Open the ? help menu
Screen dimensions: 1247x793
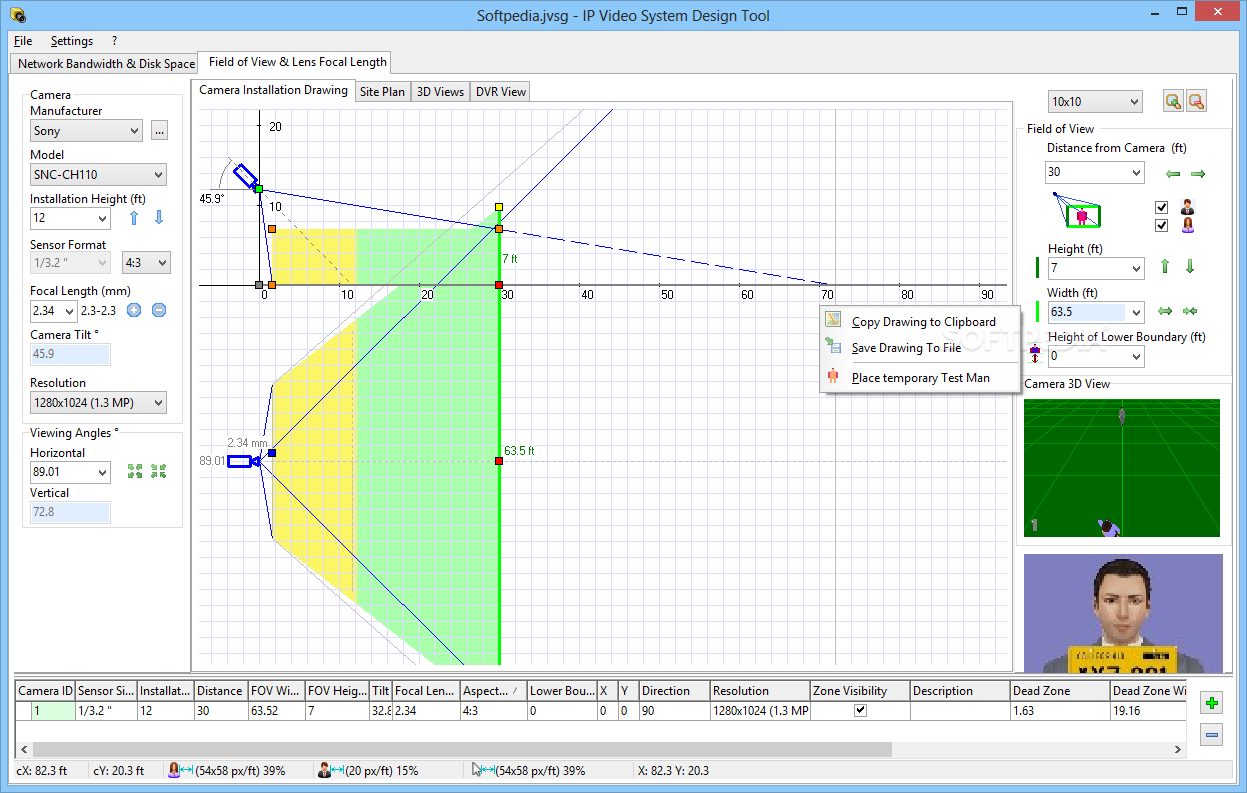click(x=114, y=41)
